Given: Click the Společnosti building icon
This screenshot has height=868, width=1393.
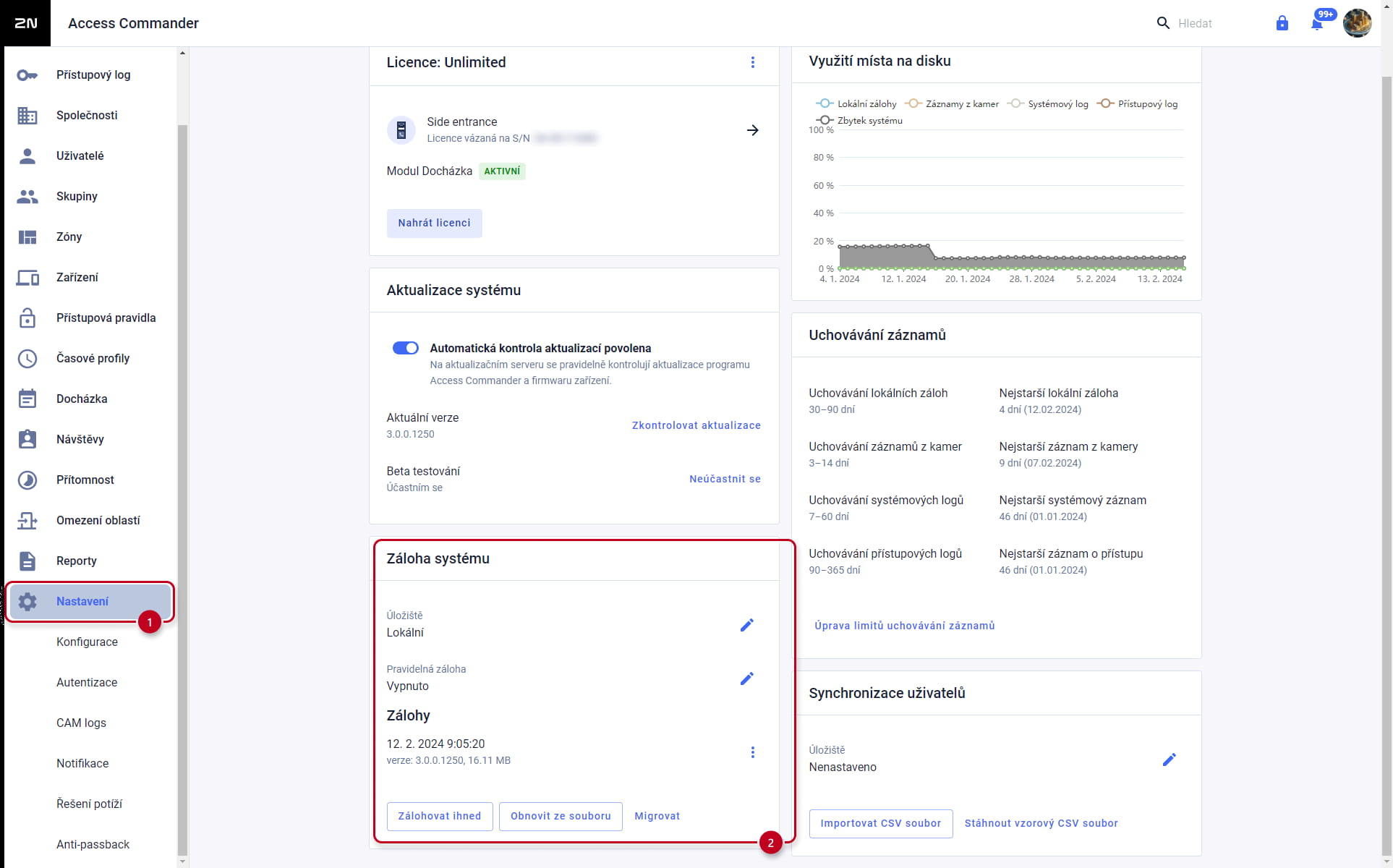Looking at the screenshot, I should click(x=27, y=116).
